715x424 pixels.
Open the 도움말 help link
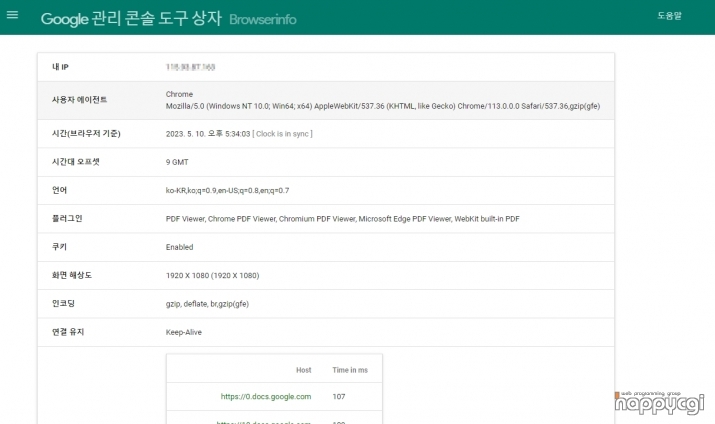tap(669, 16)
